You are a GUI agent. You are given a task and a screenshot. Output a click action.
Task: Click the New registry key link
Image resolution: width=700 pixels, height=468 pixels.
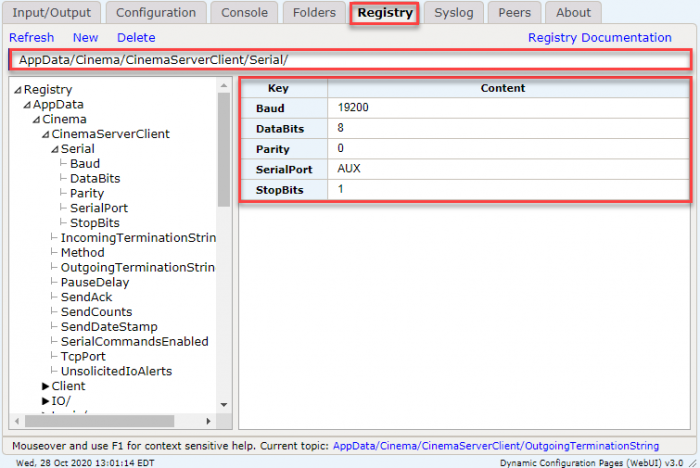(x=85, y=38)
